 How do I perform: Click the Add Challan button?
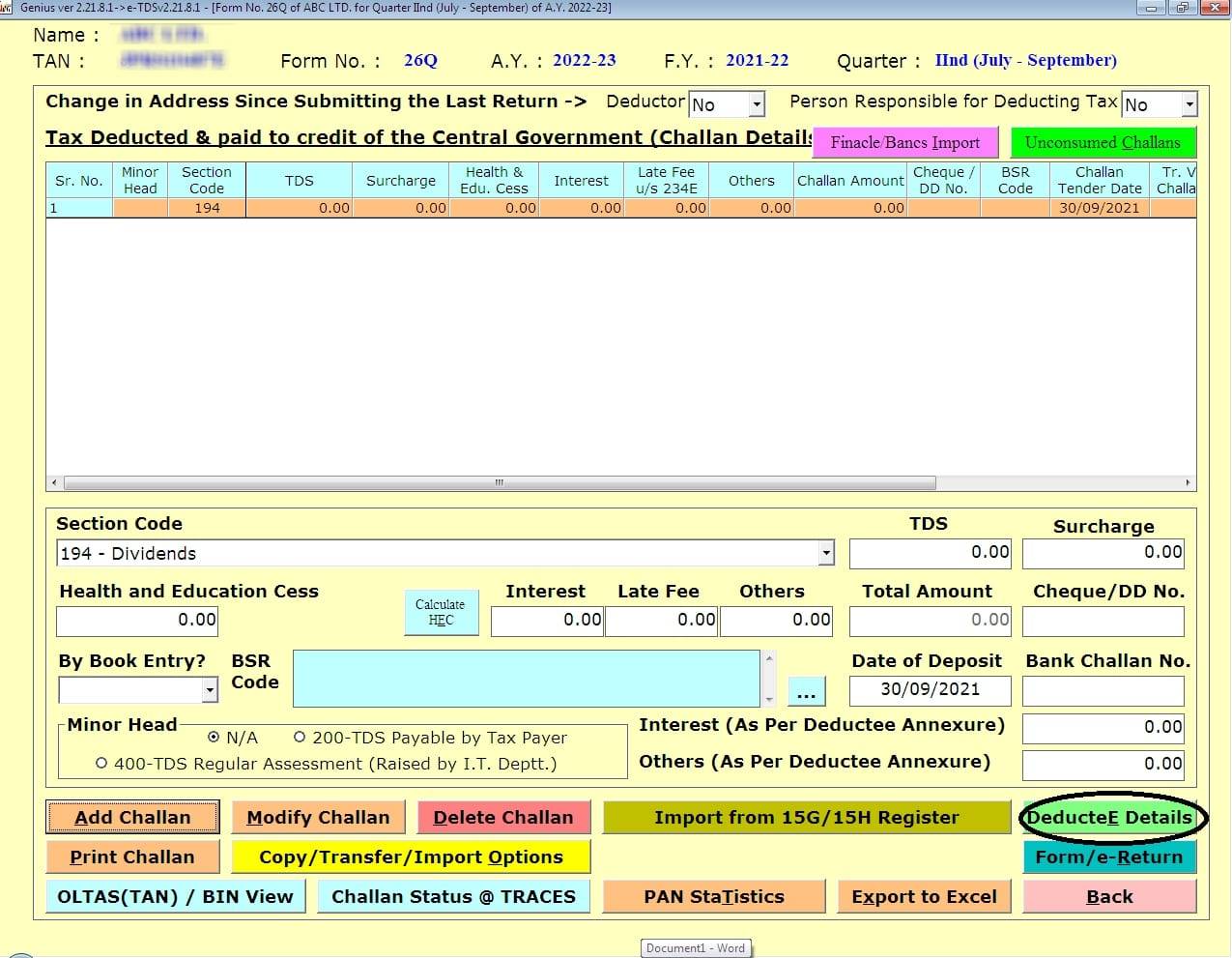coord(132,817)
